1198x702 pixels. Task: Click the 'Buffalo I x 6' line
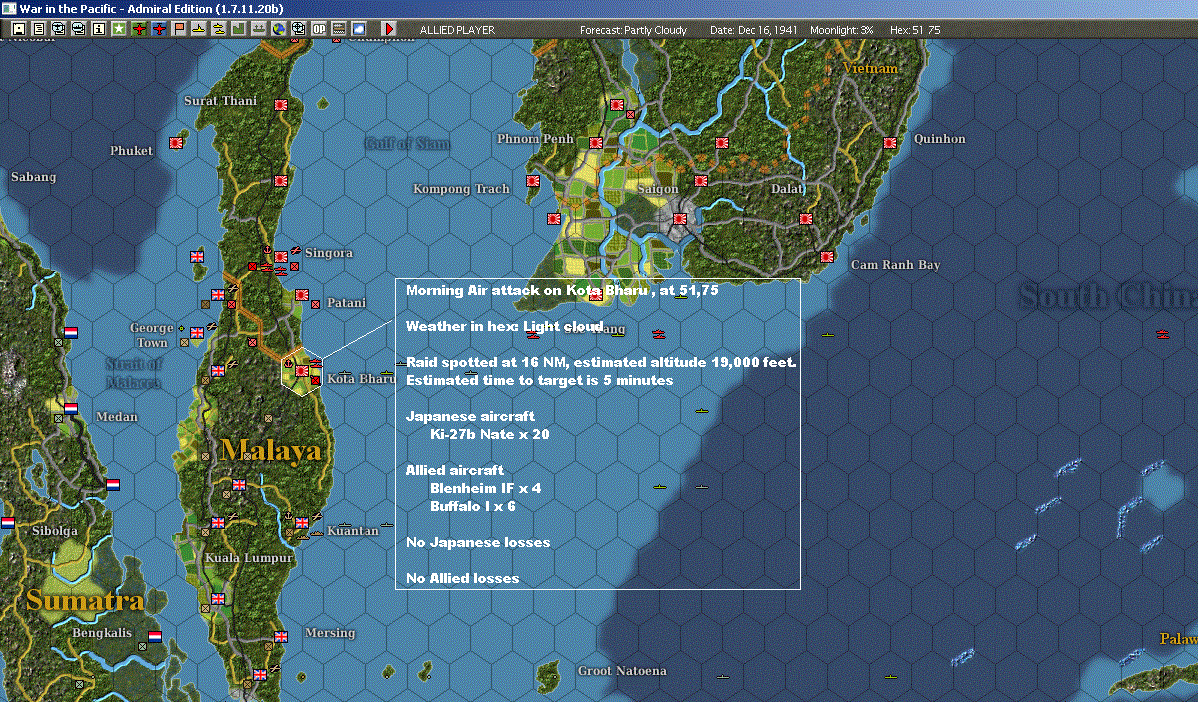click(x=472, y=506)
